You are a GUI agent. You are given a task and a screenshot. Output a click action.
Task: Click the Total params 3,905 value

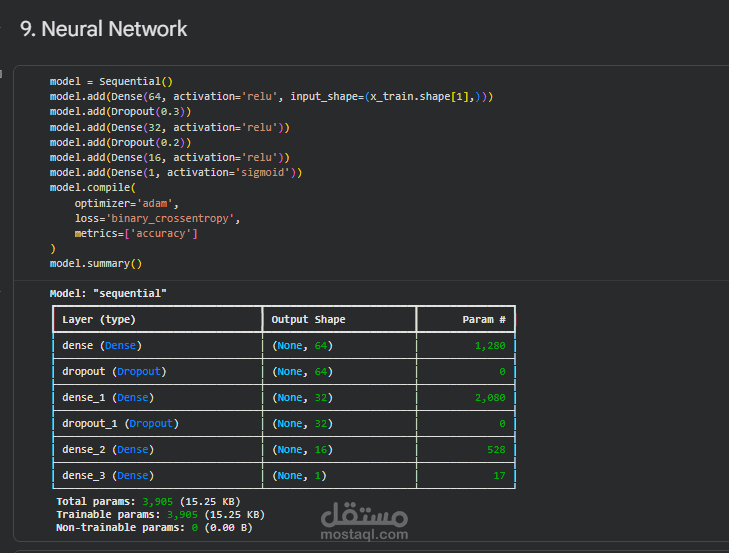coord(158,501)
